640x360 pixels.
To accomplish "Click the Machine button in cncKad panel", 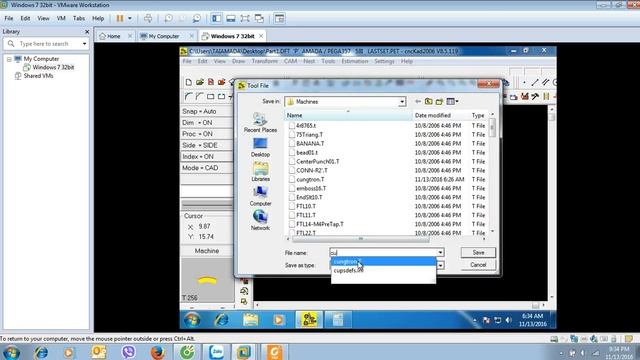I will 207,251.
